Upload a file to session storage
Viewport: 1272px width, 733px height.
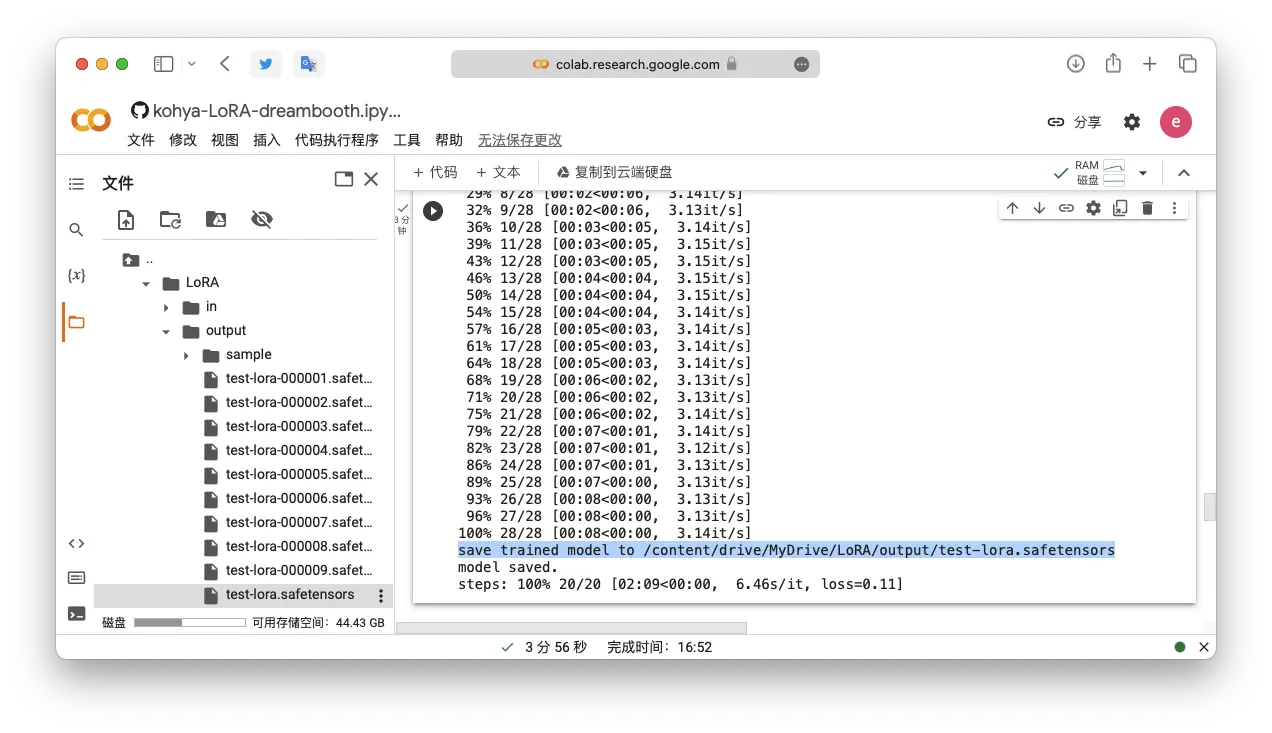coord(126,220)
